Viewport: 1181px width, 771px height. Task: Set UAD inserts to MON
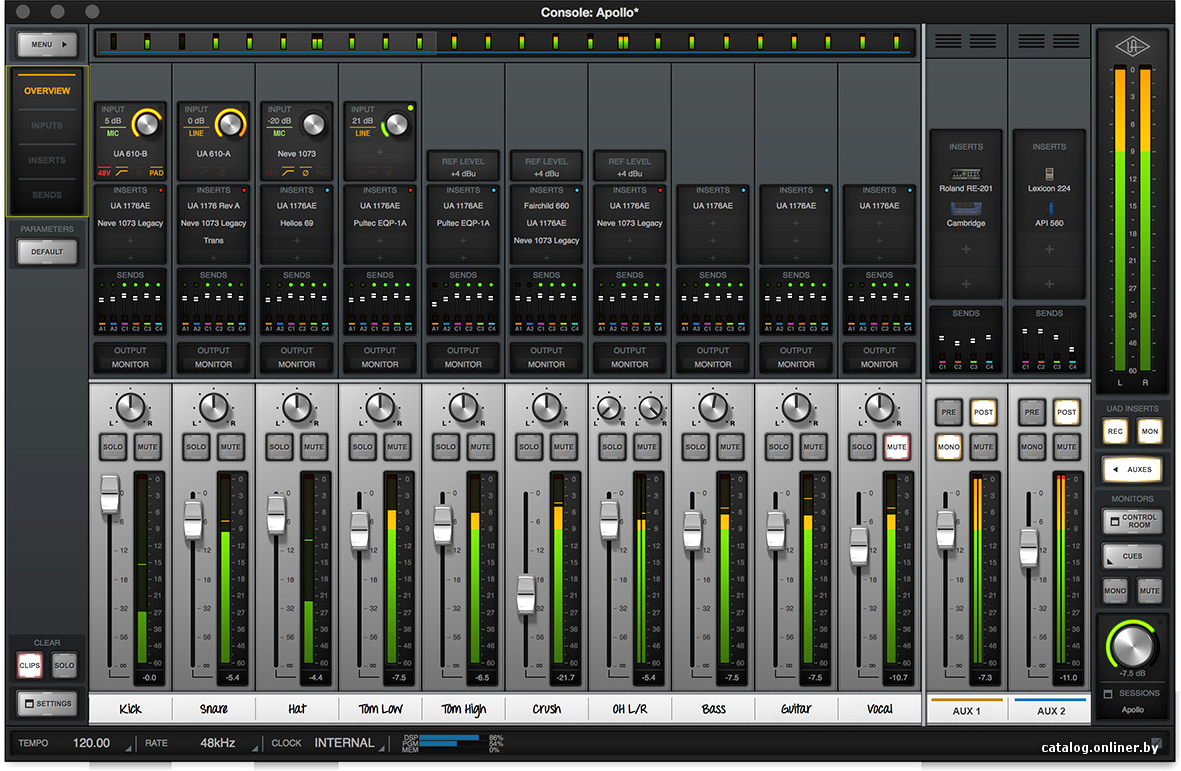[1149, 431]
